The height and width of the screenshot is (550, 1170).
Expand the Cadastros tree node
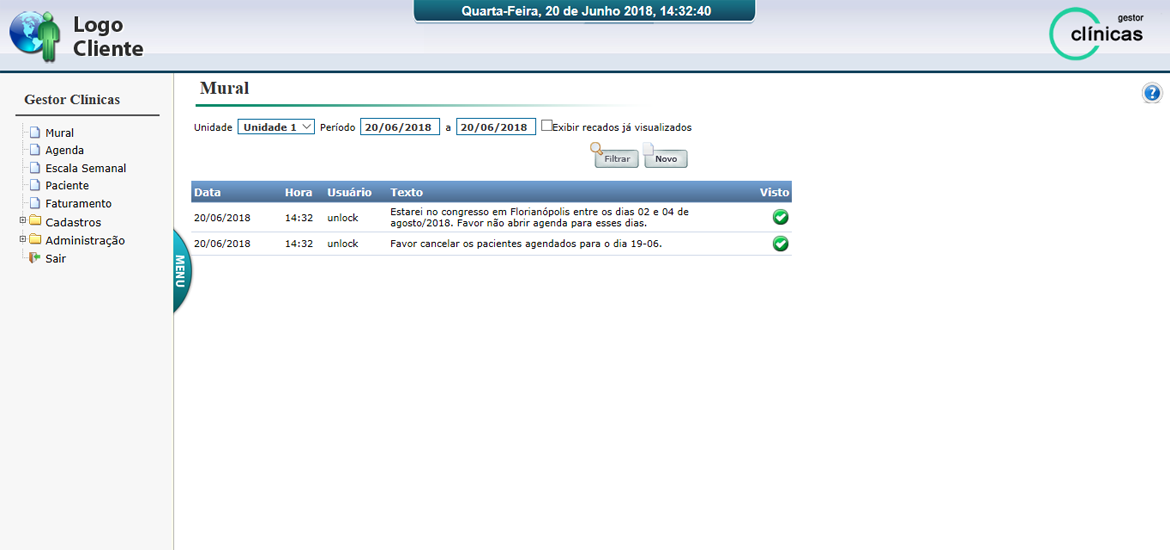pos(22,220)
